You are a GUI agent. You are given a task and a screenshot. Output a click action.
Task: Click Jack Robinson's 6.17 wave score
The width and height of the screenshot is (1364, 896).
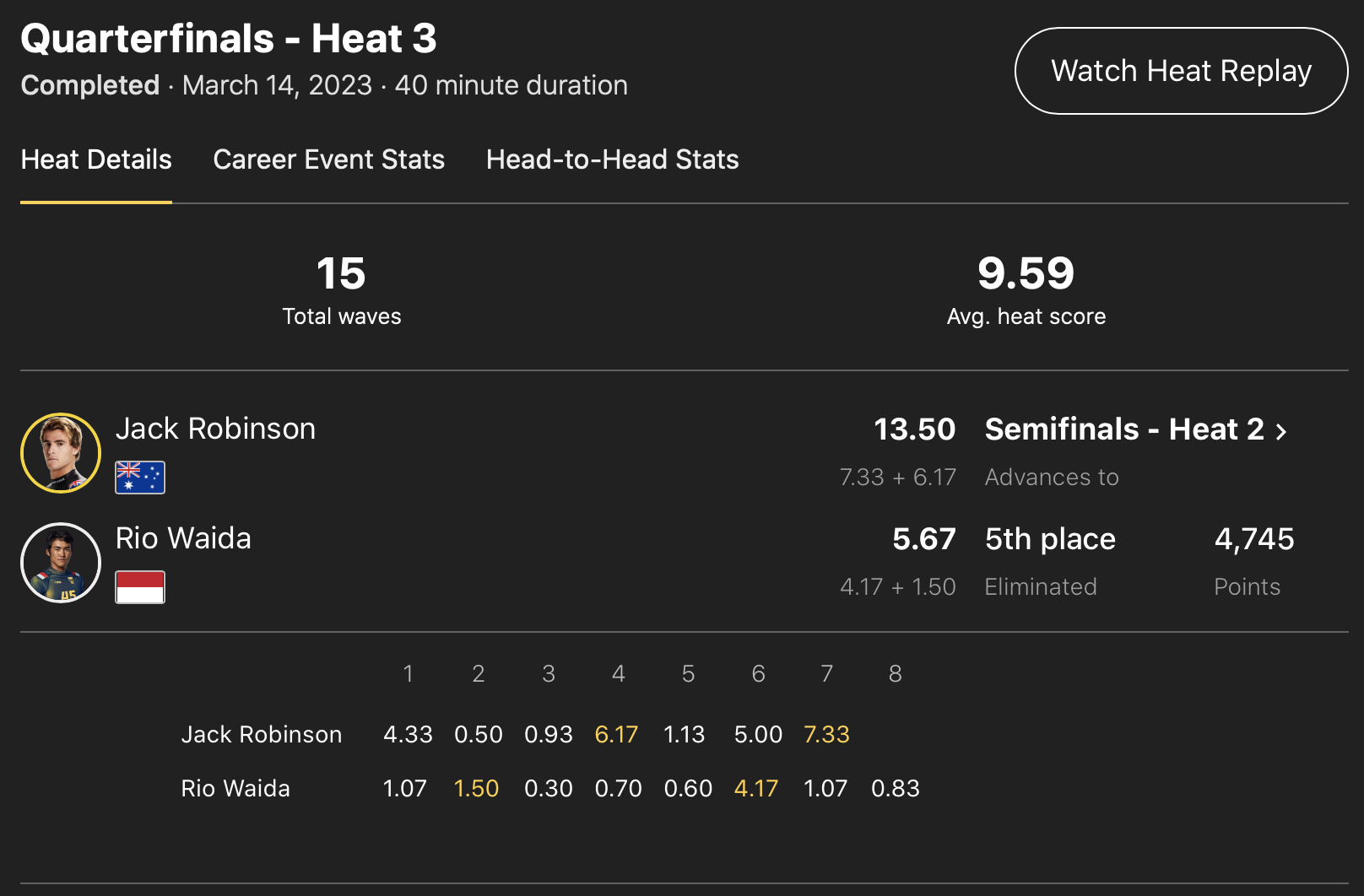[616, 735]
